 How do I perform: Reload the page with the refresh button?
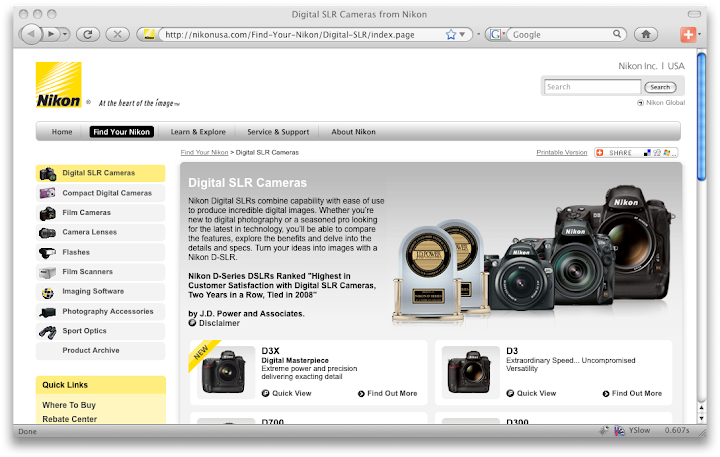[x=88, y=34]
